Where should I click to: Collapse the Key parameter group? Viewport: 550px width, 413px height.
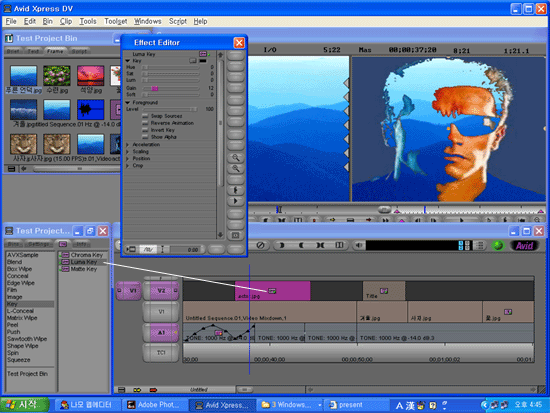click(128, 61)
